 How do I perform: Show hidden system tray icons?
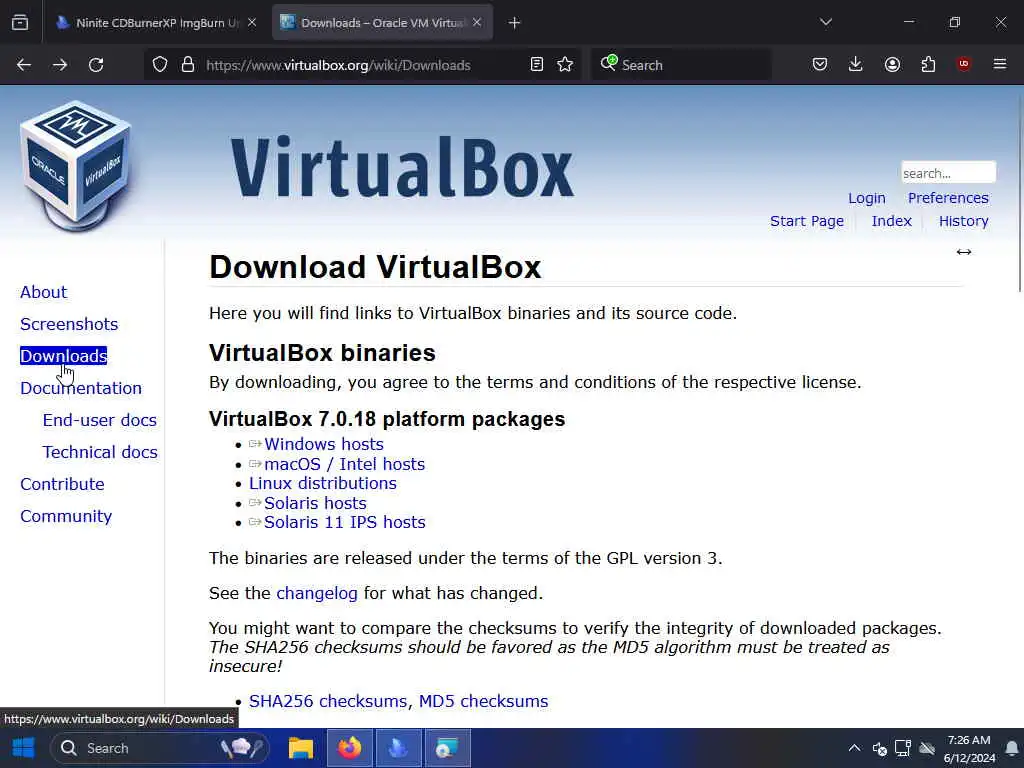[x=854, y=748]
